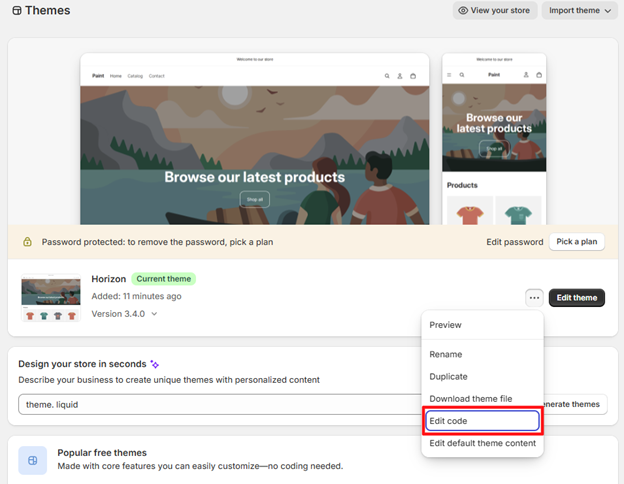Click the Pick a plan button

click(x=577, y=242)
